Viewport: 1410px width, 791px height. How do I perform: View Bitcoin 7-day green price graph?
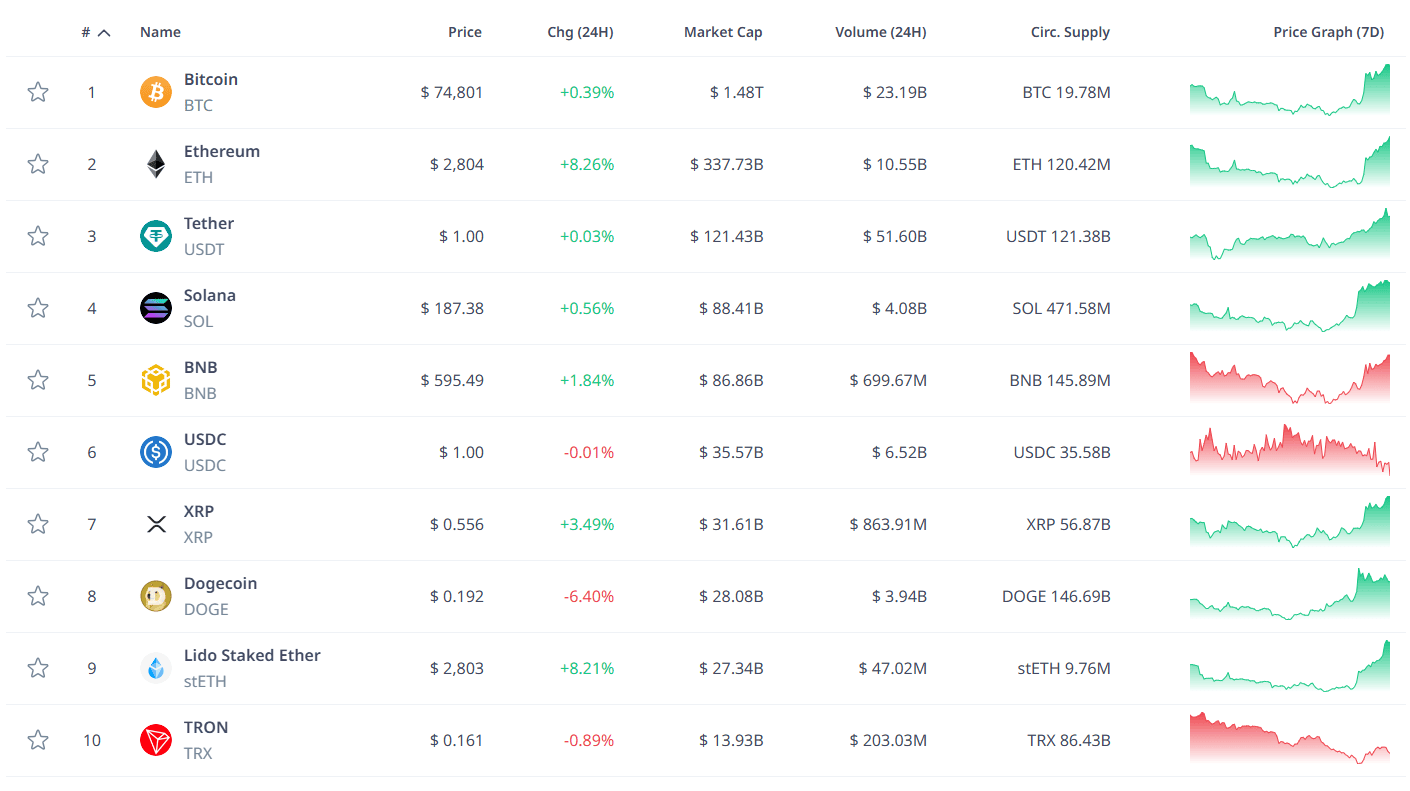point(1290,90)
